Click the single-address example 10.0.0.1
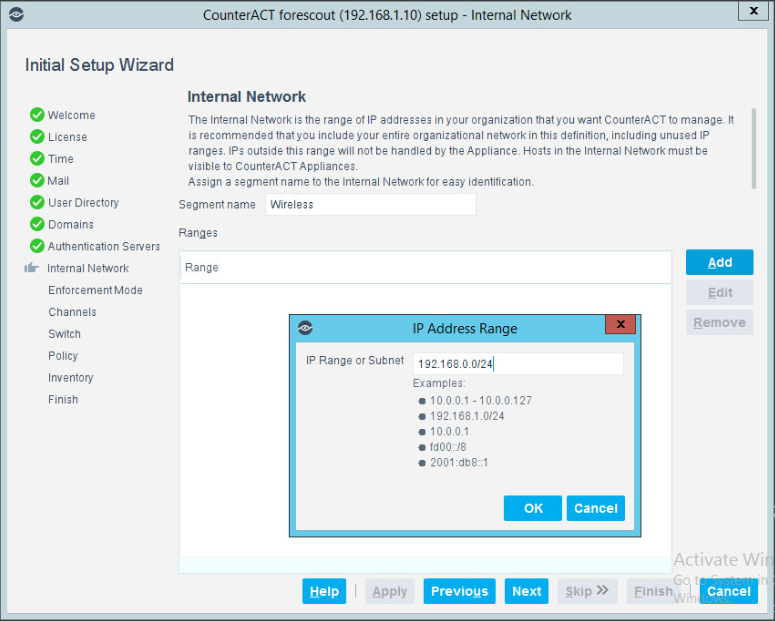 449,431
